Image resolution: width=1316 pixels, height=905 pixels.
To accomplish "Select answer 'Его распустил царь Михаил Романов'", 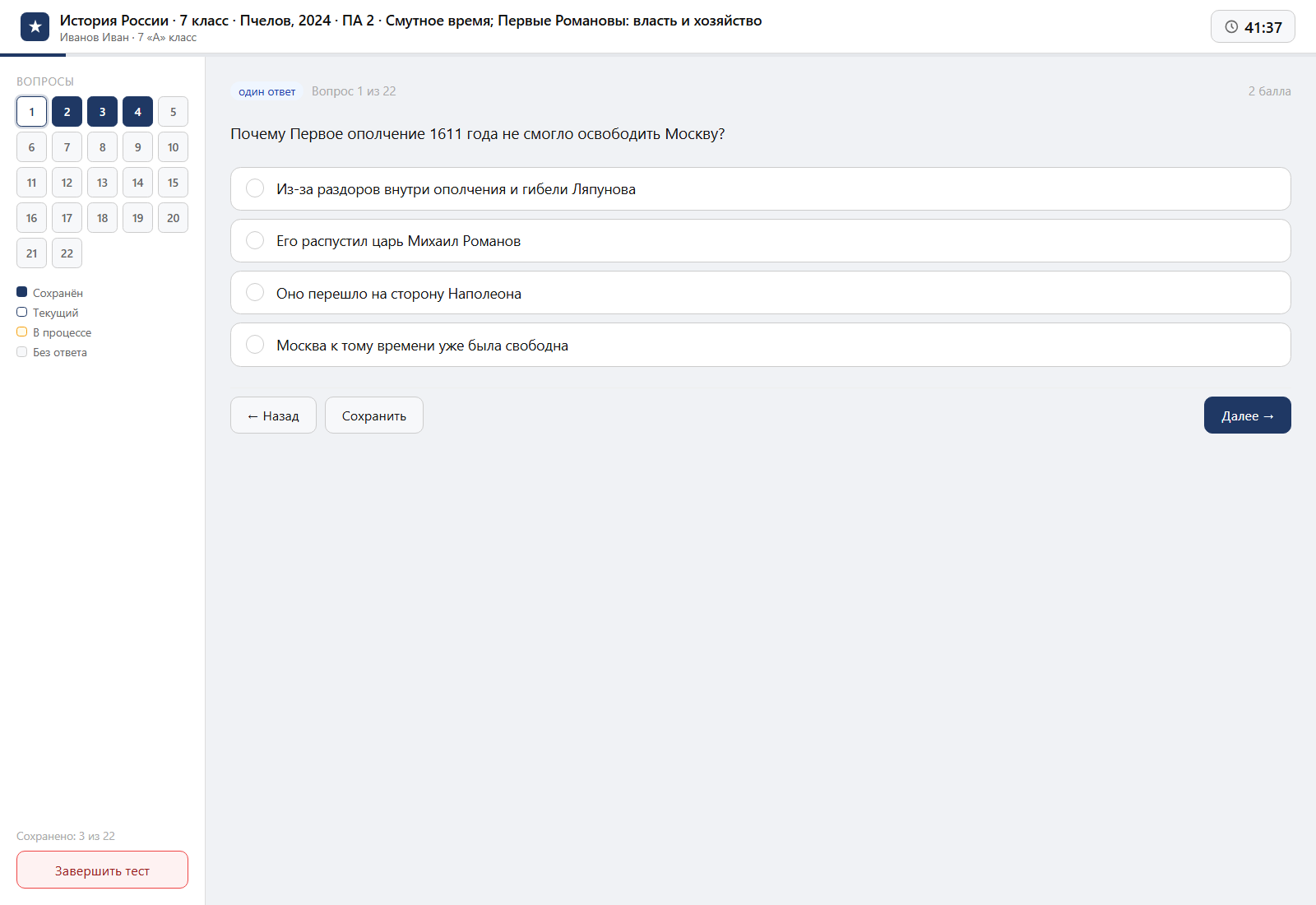I will 760,241.
